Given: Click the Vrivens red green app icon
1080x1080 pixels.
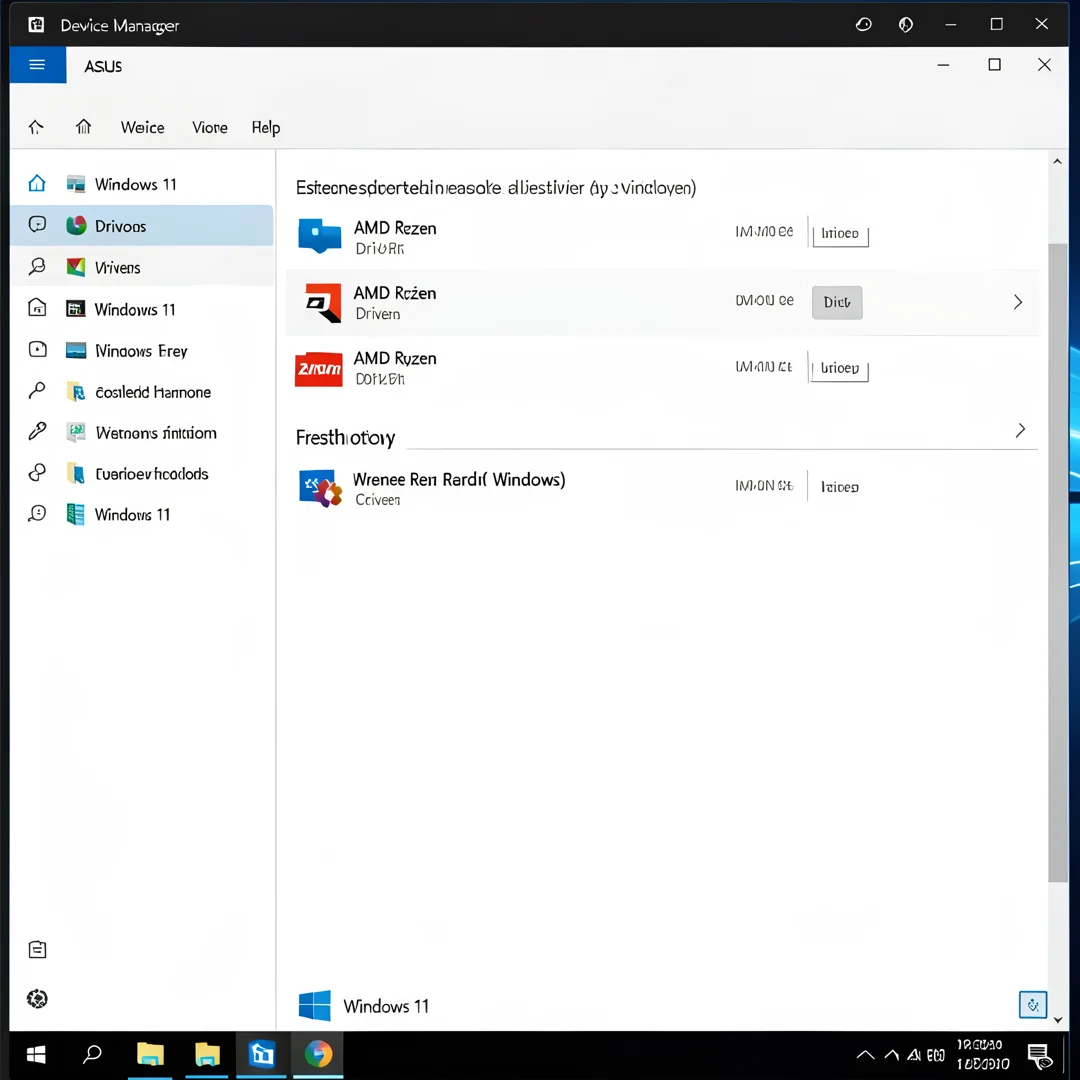Looking at the screenshot, I should (x=76, y=267).
